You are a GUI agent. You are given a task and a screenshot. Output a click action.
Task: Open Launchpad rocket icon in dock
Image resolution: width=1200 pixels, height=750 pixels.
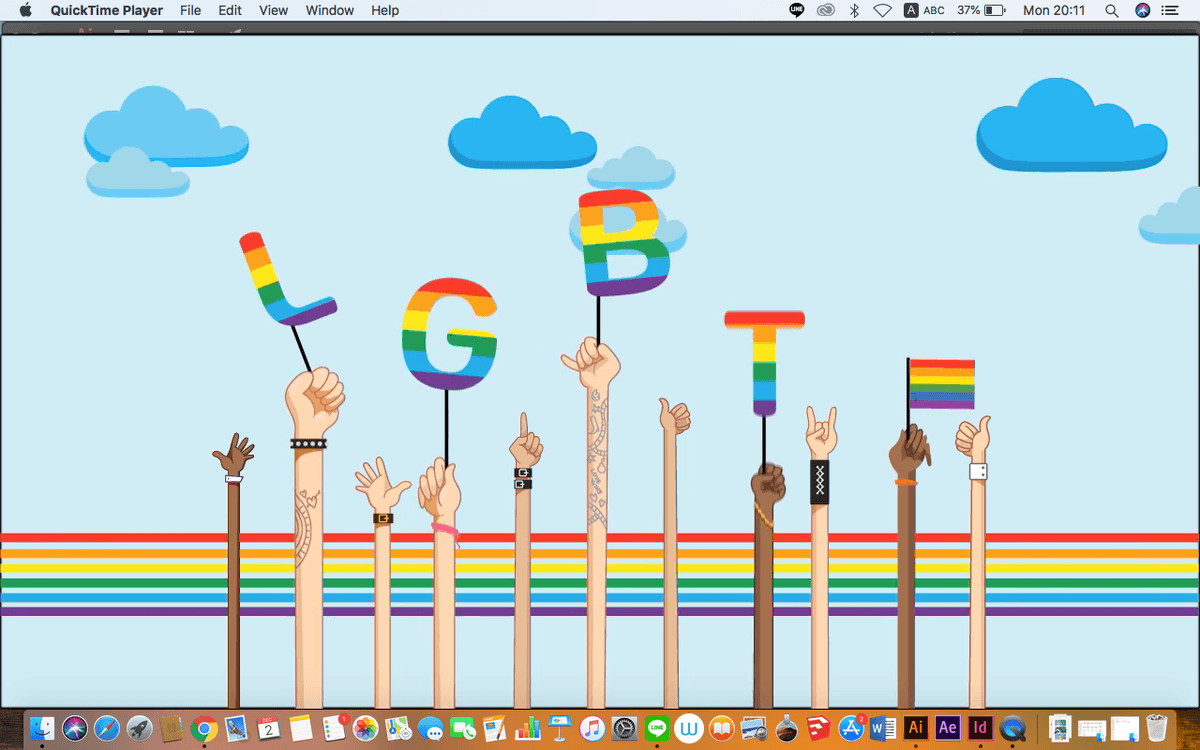point(139,728)
